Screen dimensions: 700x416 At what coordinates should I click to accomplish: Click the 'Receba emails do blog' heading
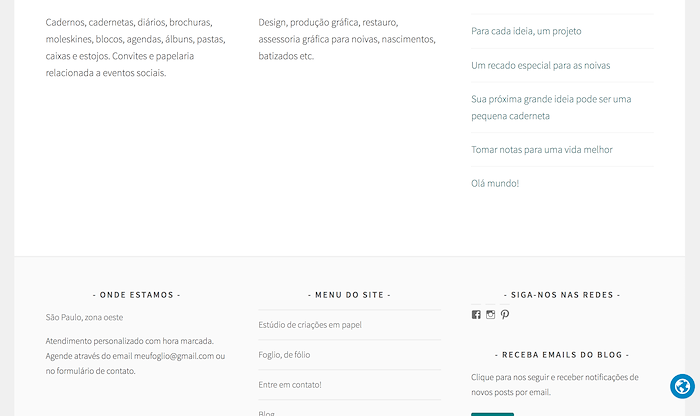[x=562, y=355]
